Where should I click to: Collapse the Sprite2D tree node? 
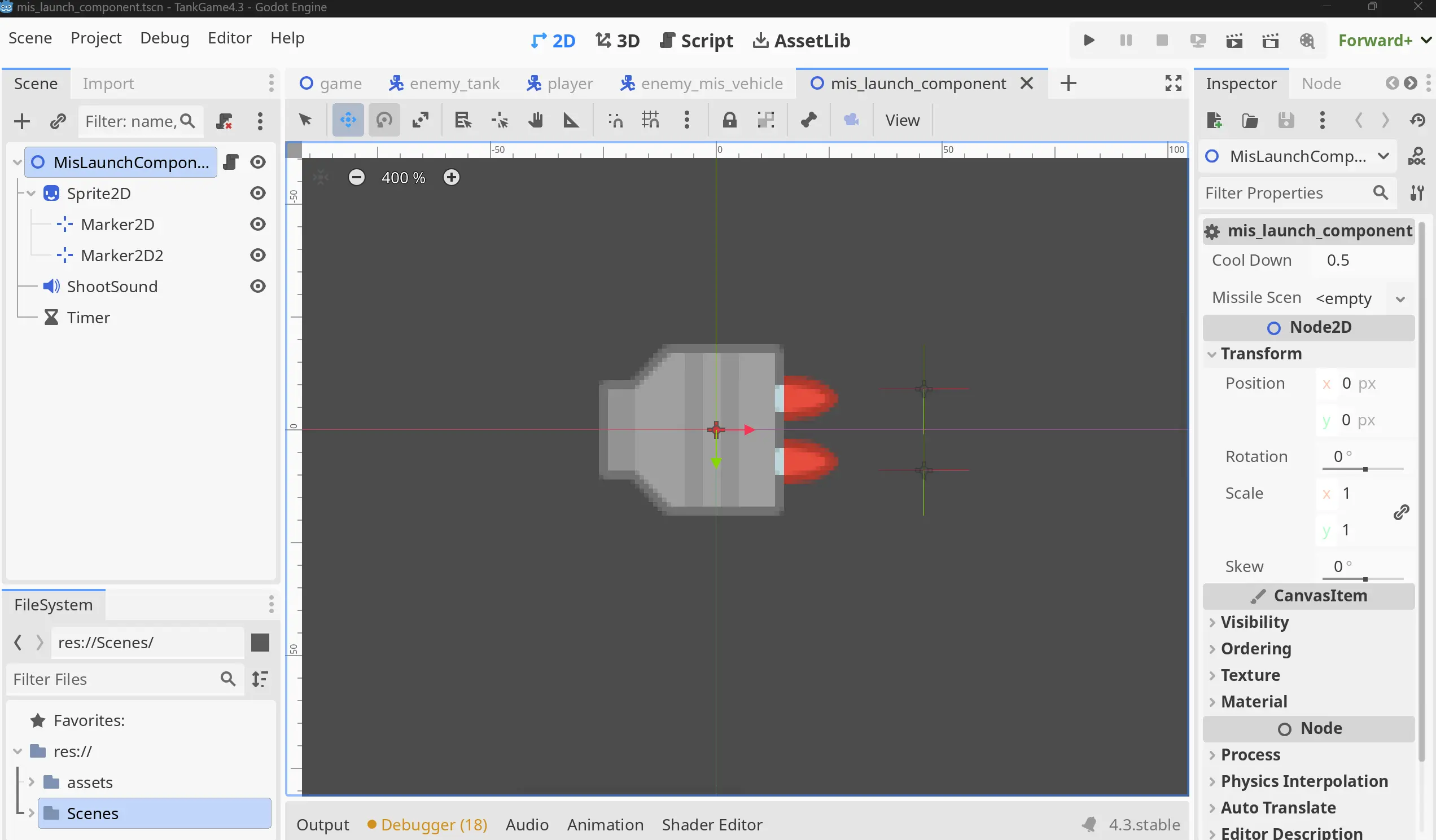point(32,193)
